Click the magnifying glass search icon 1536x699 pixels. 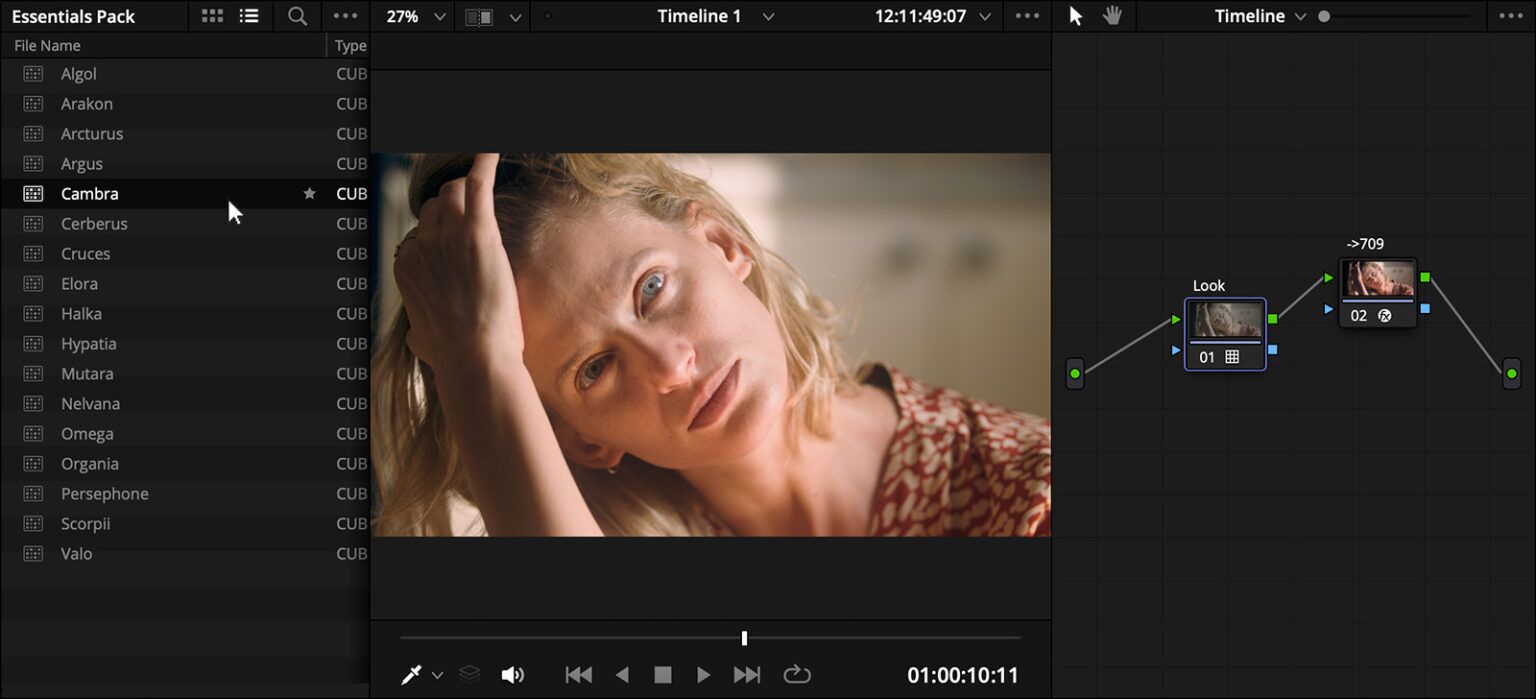[297, 16]
